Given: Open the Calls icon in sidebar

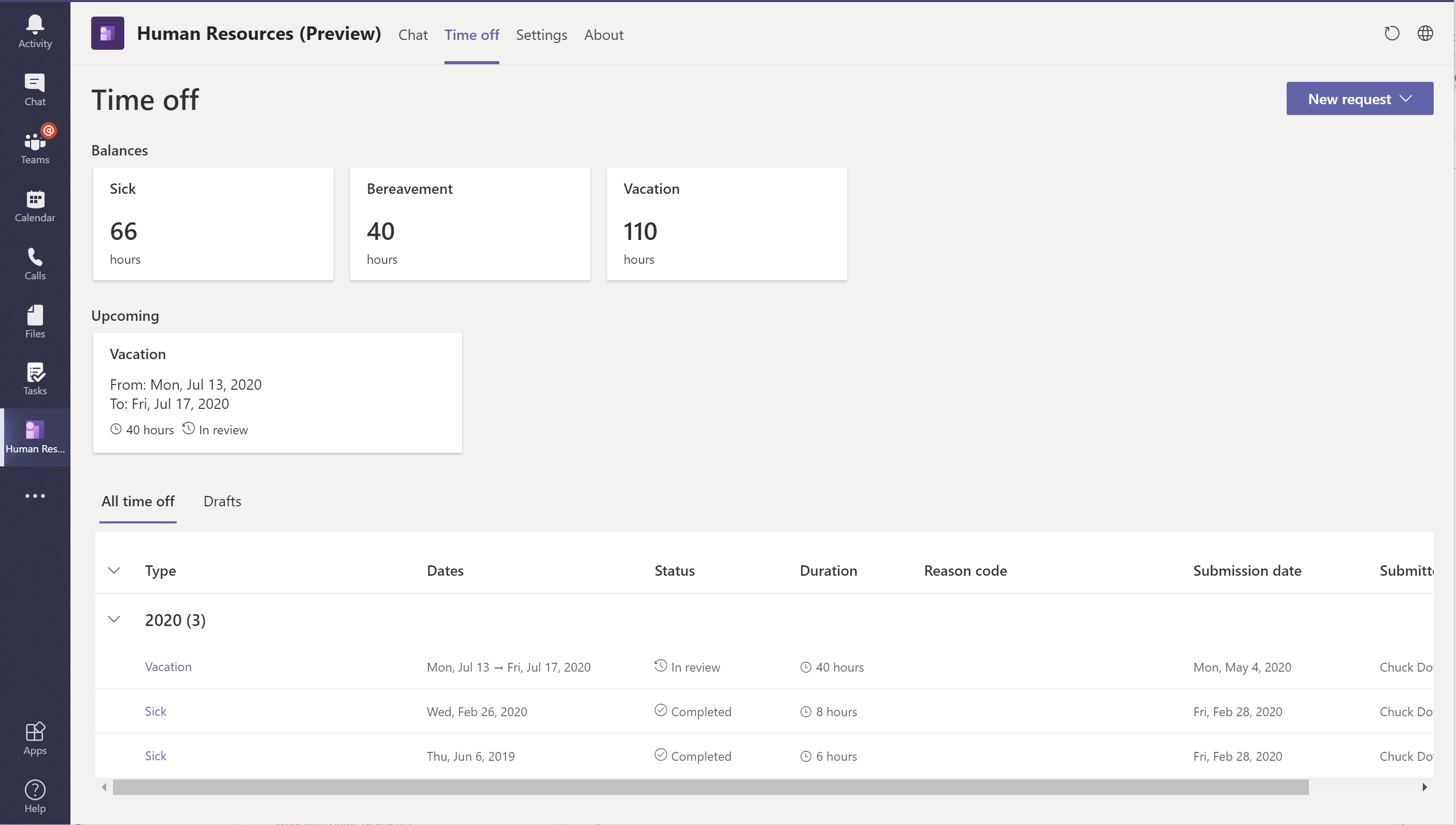Looking at the screenshot, I should [35, 262].
